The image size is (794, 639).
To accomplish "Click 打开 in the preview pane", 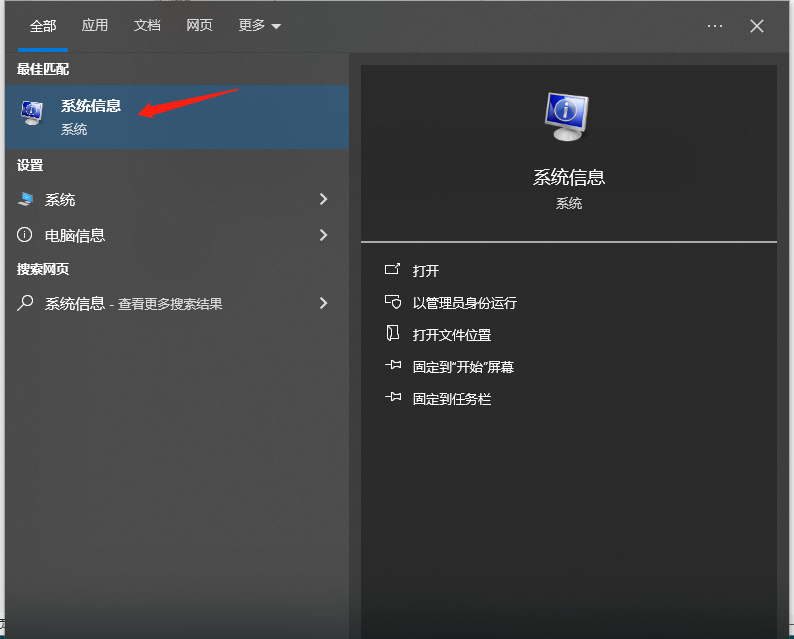I will pyautogui.click(x=425, y=271).
